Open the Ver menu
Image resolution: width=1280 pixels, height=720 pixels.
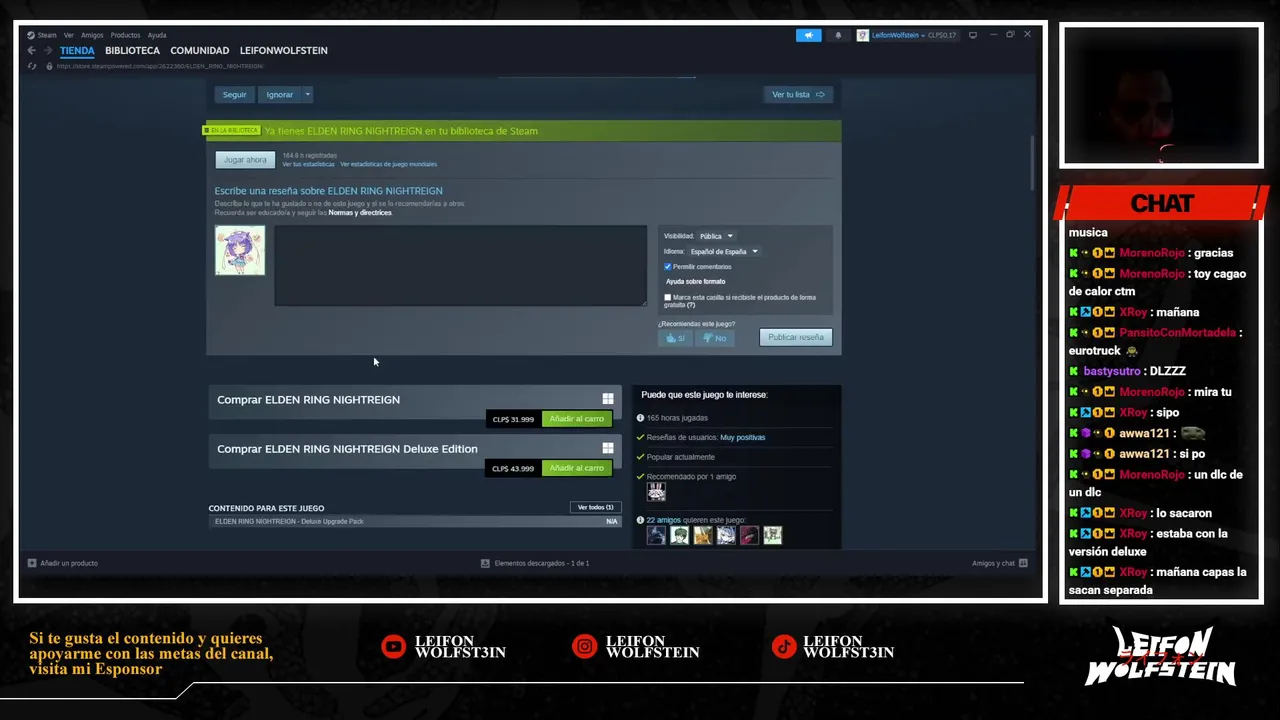click(69, 35)
